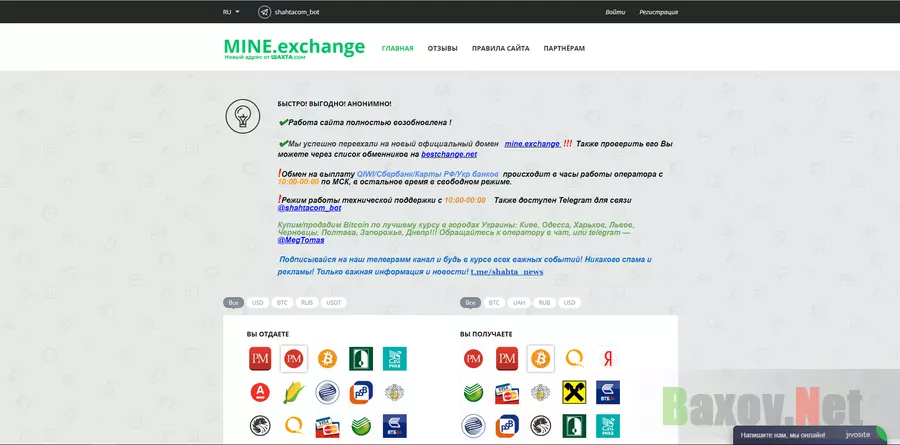Pick teal RNKB bank icon under Вы отдаете
The image size is (900, 445).
pos(395,359)
